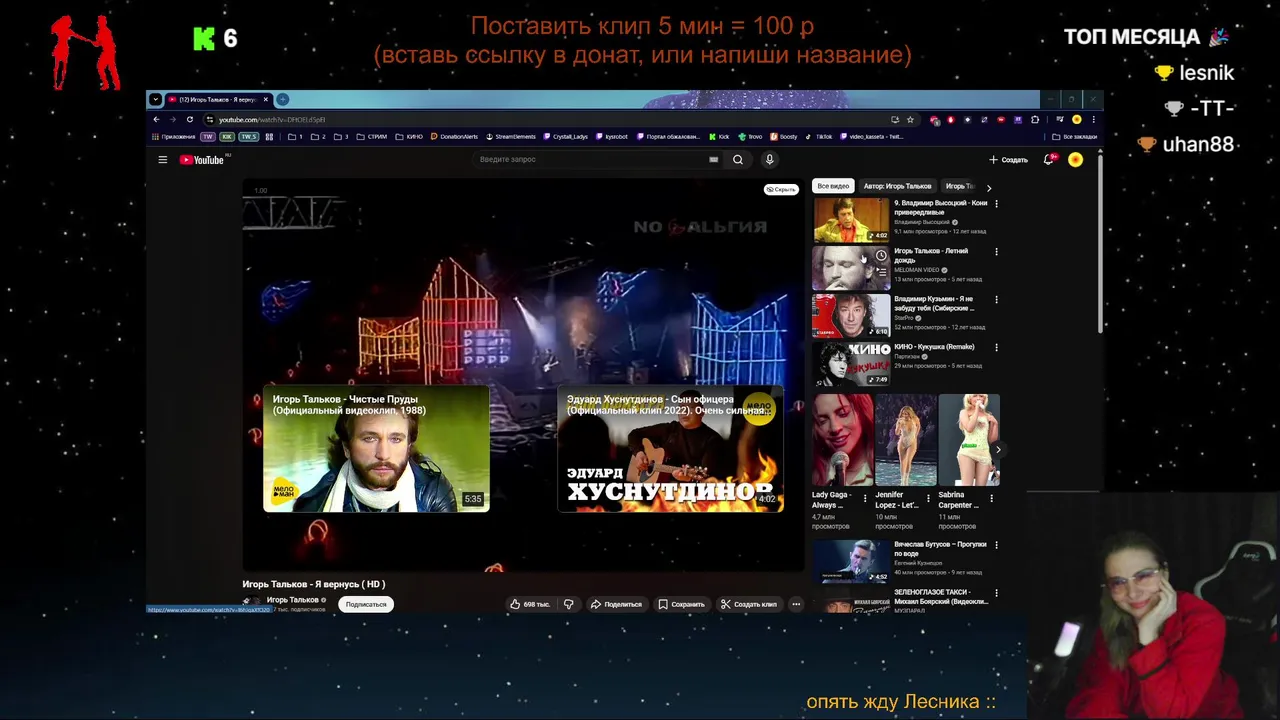Click the KIK bookmark chip
The width and height of the screenshot is (1280, 720).
pyautogui.click(x=227, y=136)
